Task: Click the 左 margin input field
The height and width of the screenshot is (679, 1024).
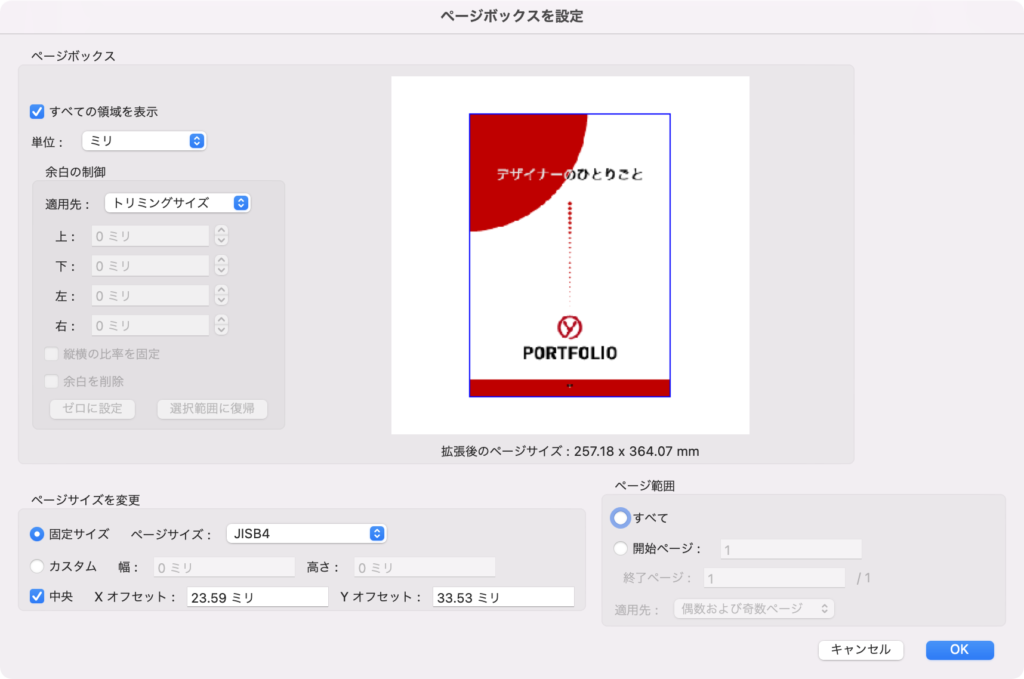Action: [x=150, y=296]
